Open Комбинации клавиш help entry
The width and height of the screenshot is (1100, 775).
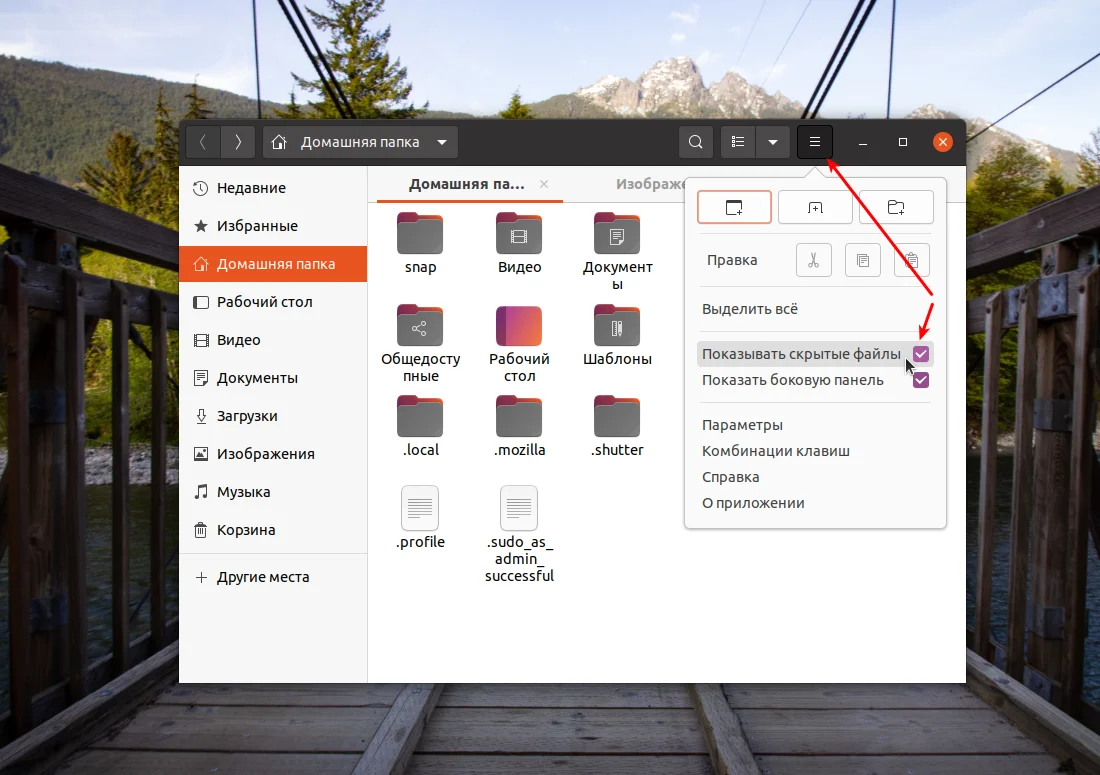776,450
